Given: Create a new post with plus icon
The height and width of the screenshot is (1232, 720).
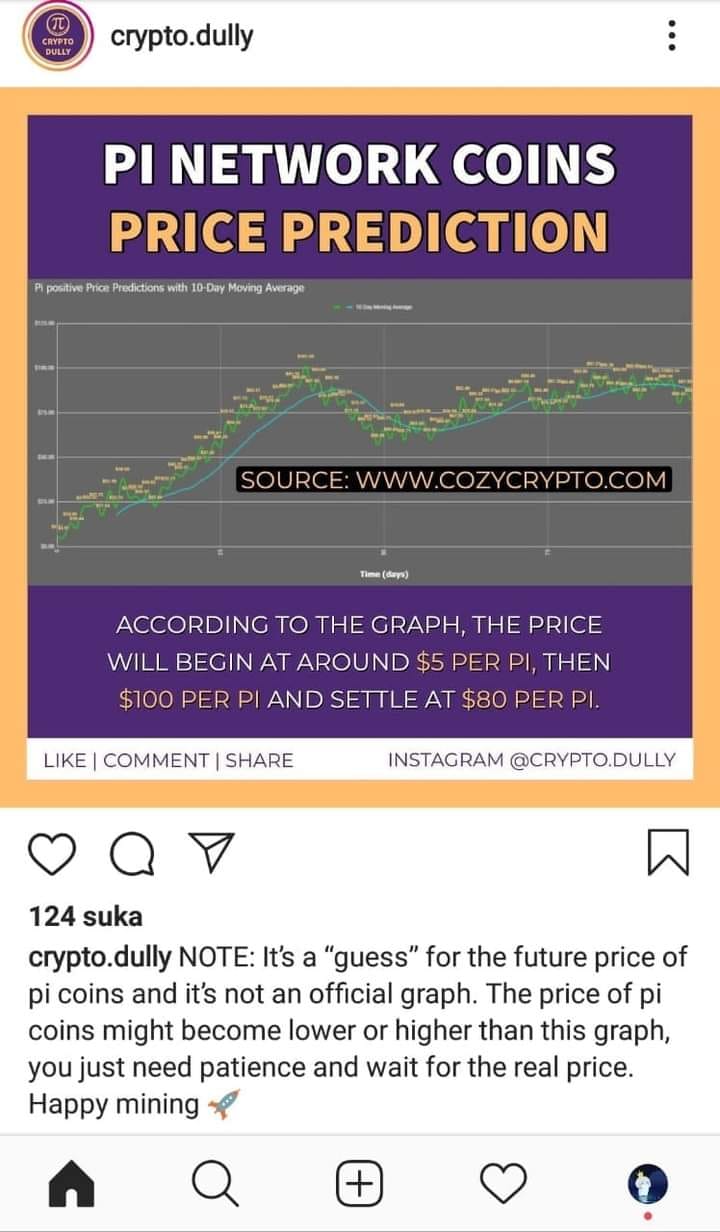Looking at the screenshot, I should click(x=359, y=1185).
